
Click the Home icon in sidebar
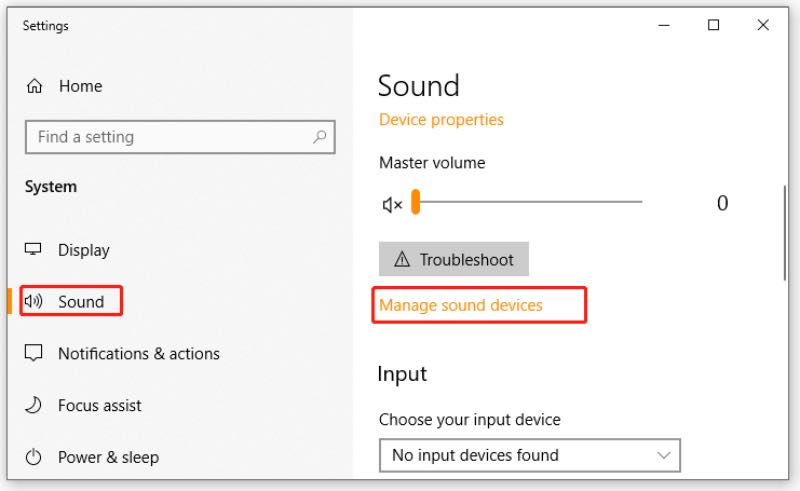point(34,87)
